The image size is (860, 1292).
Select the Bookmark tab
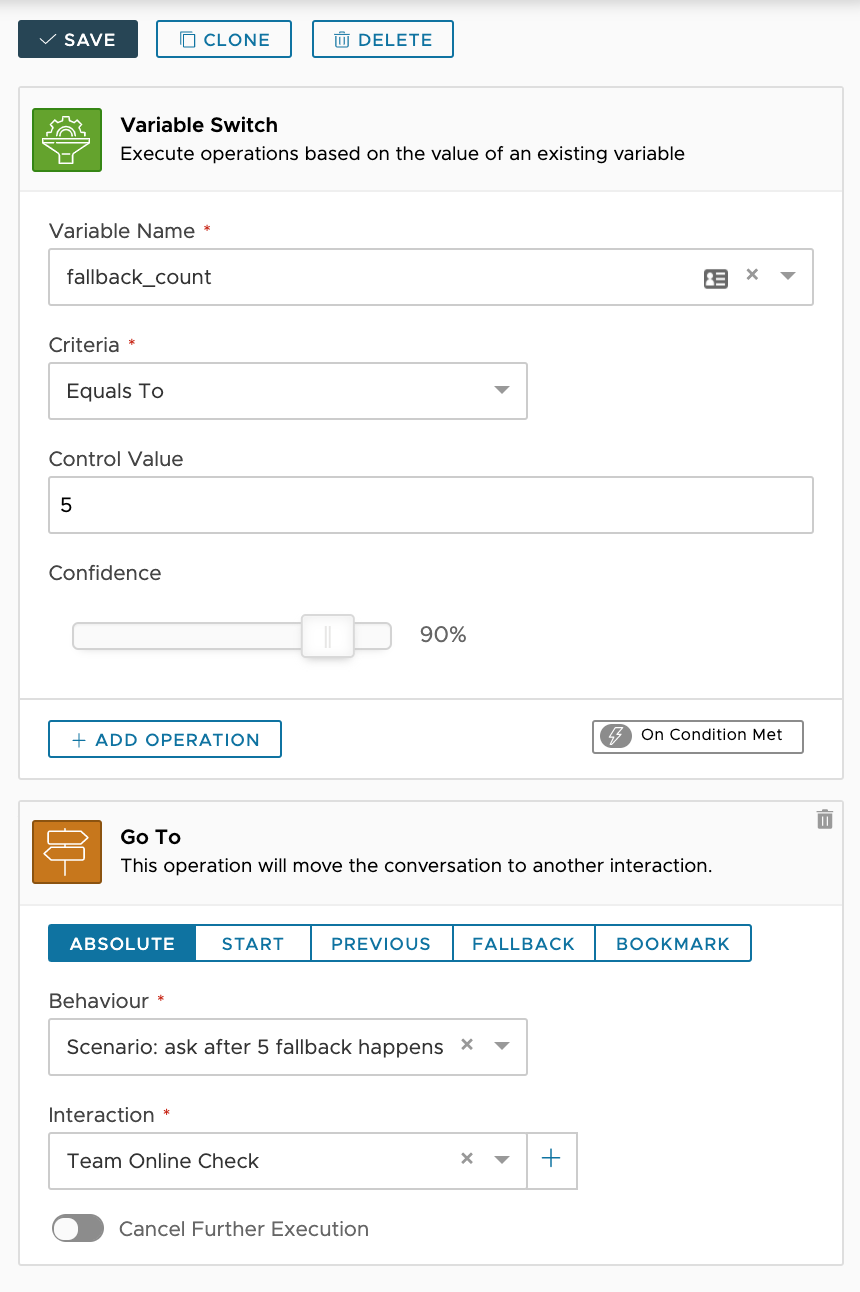[673, 944]
